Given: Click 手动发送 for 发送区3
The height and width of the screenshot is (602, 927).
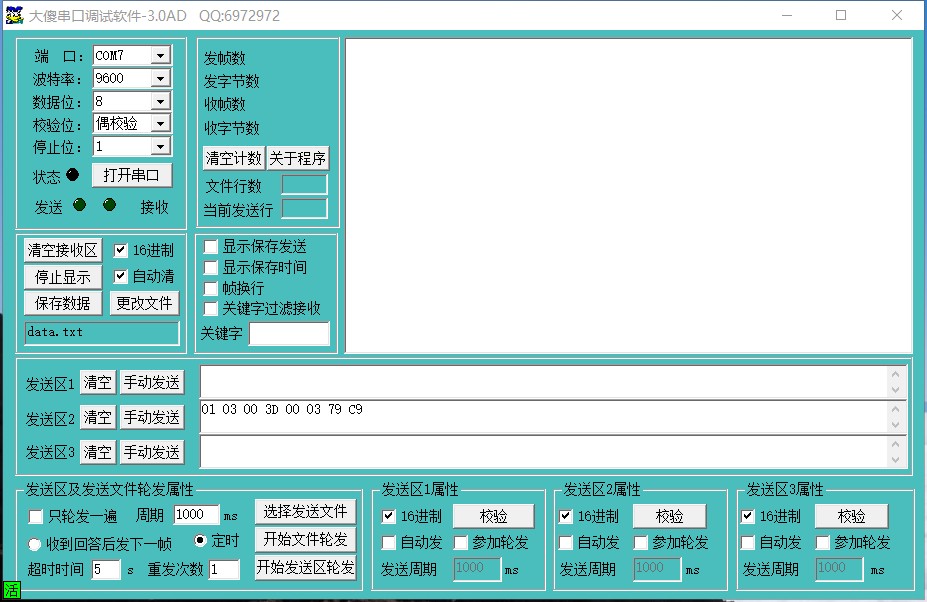Looking at the screenshot, I should tap(151, 452).
